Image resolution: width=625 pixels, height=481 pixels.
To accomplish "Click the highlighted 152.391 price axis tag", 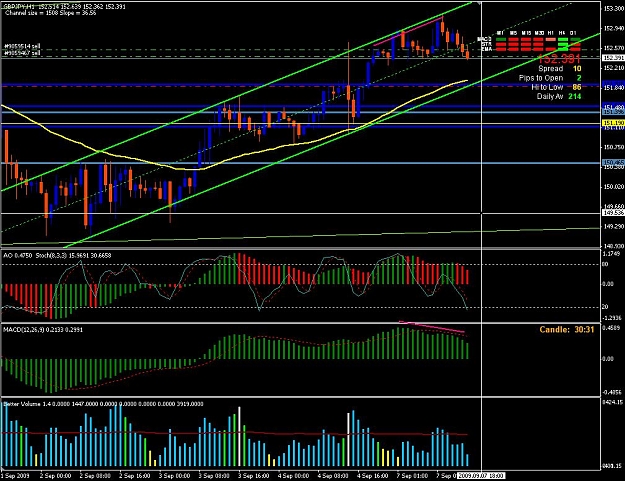I will click(613, 58).
